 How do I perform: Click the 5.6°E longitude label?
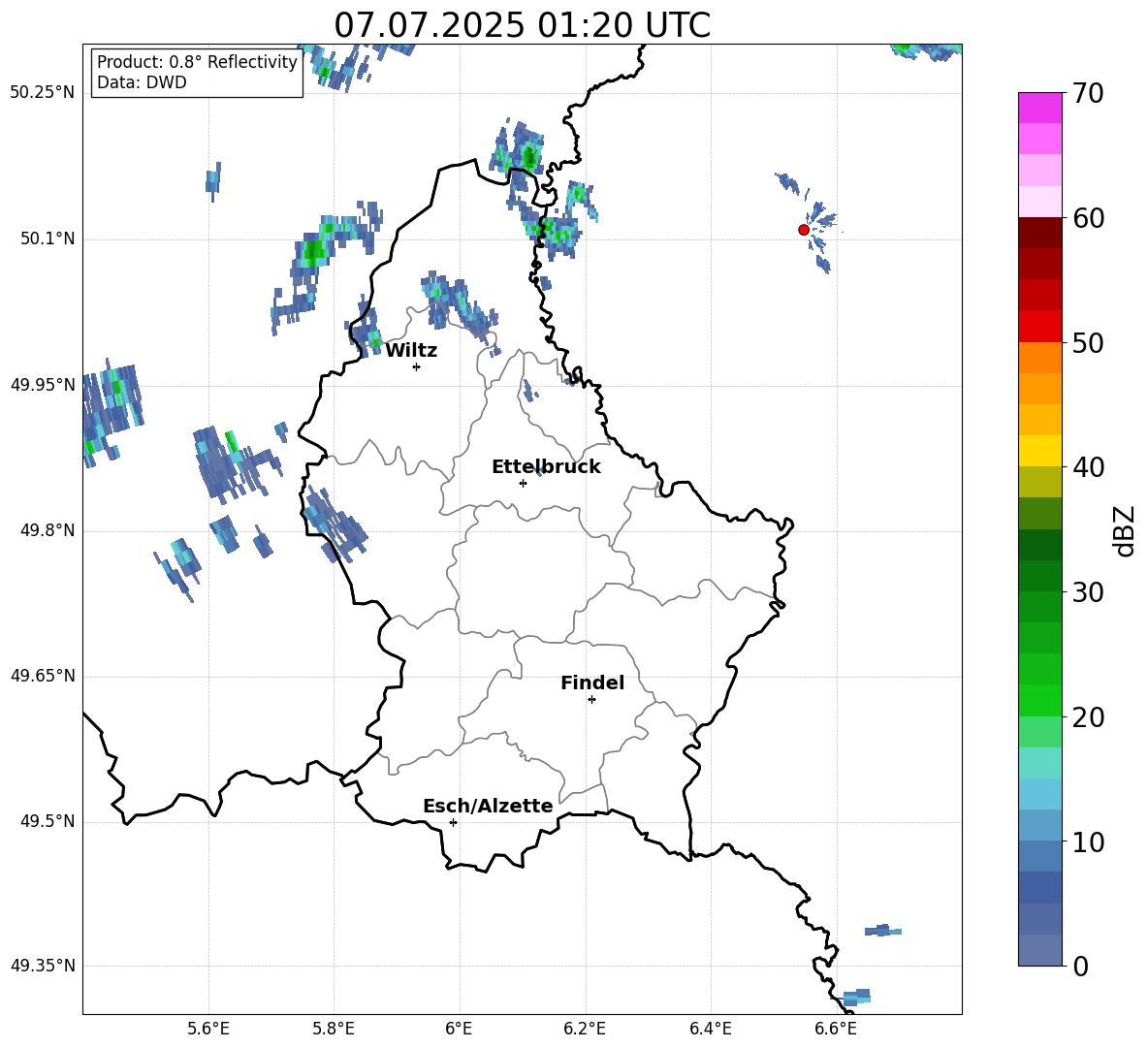point(208,1029)
